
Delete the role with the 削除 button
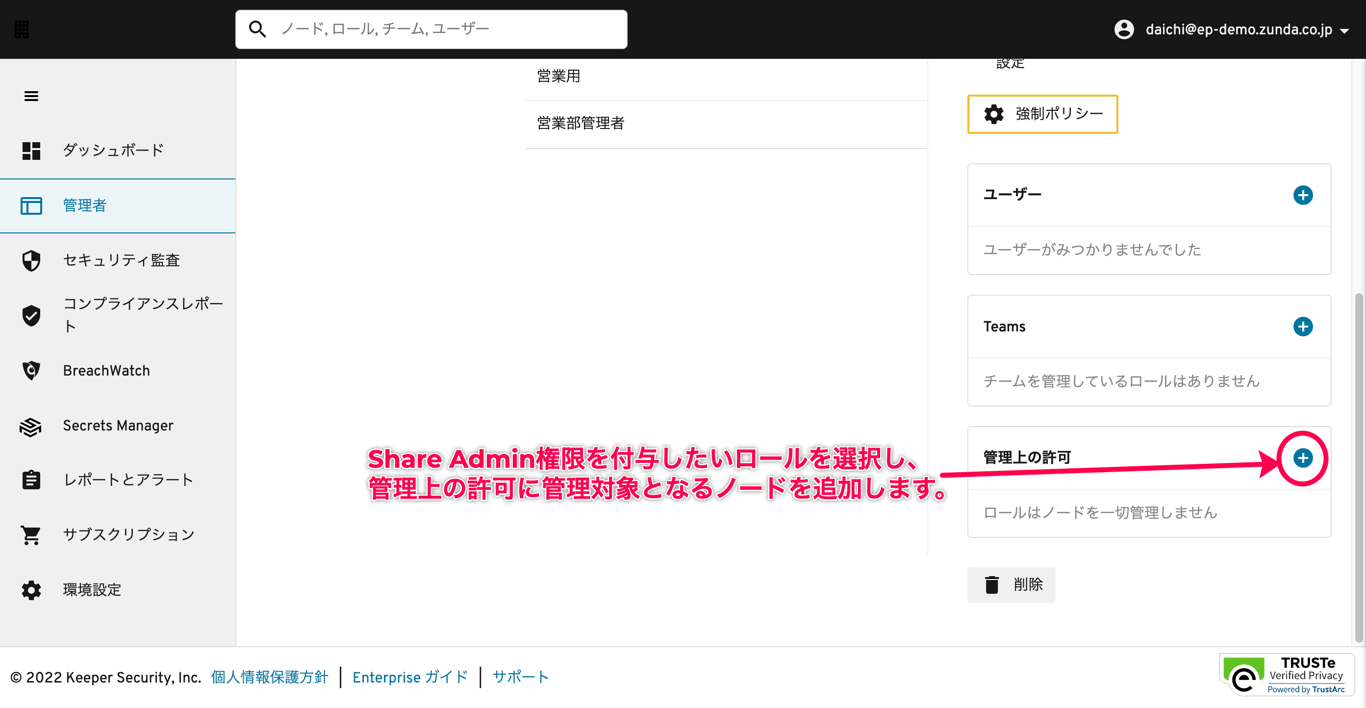(1011, 584)
